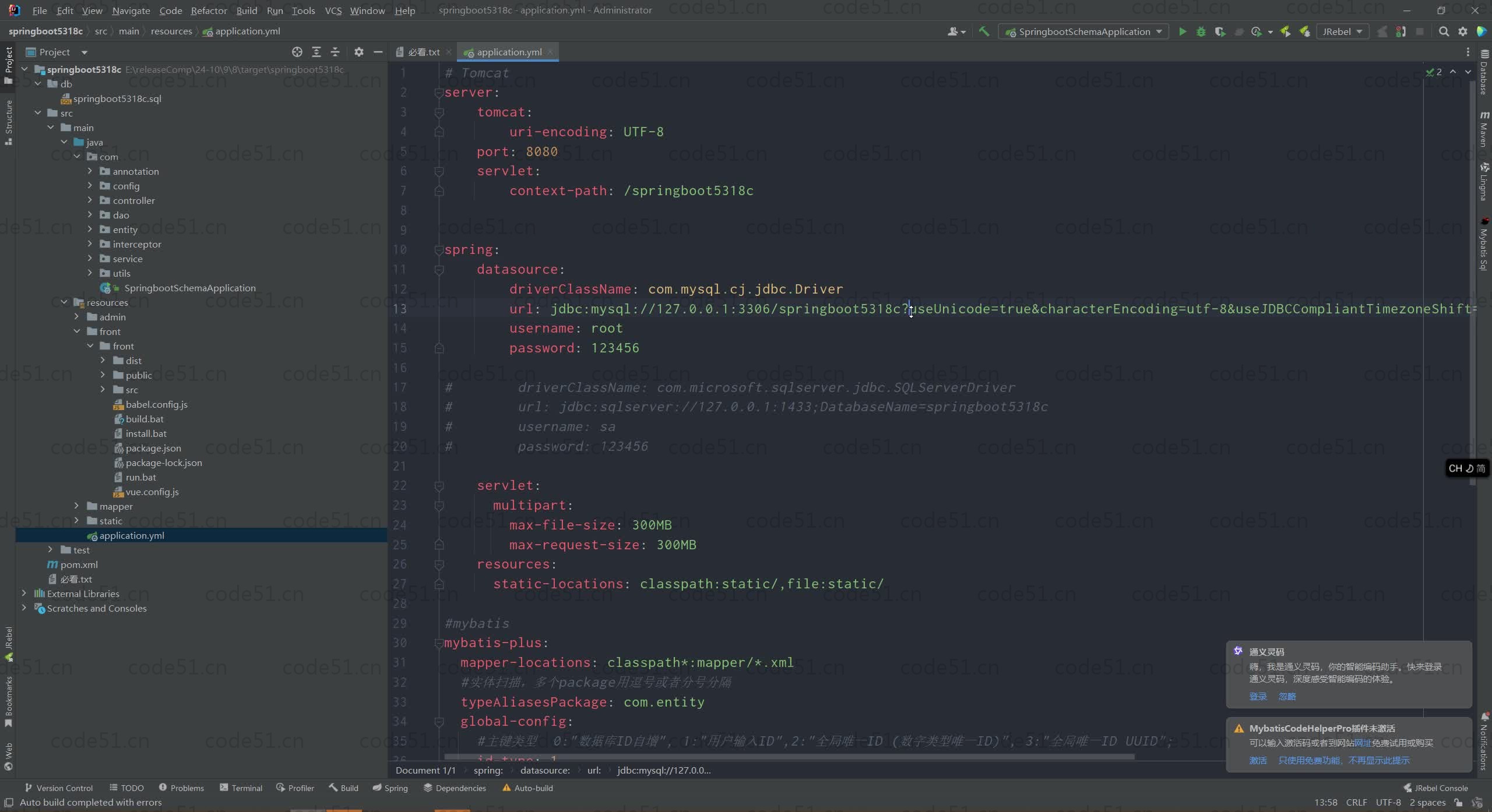This screenshot has width=1492, height=812.
Task: Click 激活 link in MybatisCodeHelperPro notification
Action: [1258, 760]
